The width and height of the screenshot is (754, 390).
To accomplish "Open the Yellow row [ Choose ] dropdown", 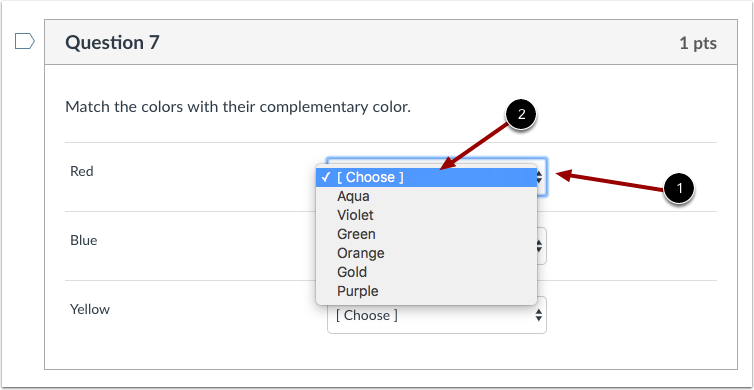I will point(437,315).
